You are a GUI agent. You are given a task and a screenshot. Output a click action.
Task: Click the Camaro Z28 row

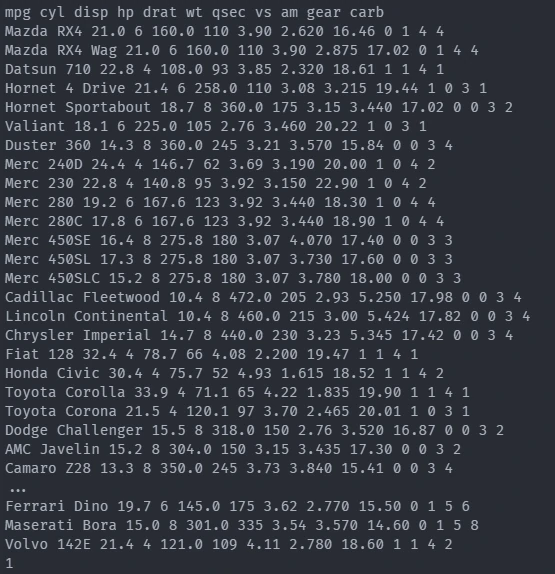coord(229,469)
